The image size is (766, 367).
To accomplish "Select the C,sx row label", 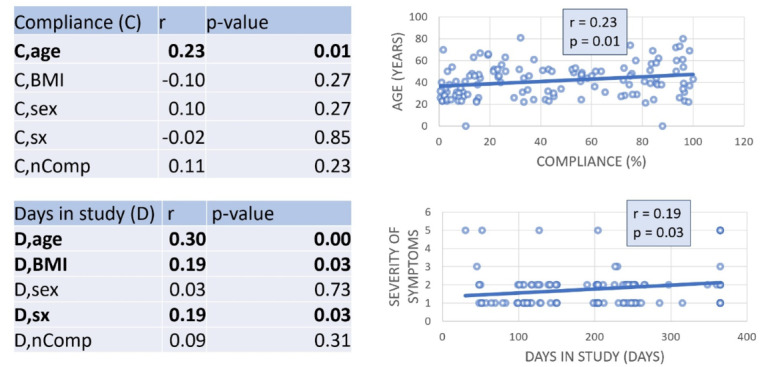I will (32, 138).
